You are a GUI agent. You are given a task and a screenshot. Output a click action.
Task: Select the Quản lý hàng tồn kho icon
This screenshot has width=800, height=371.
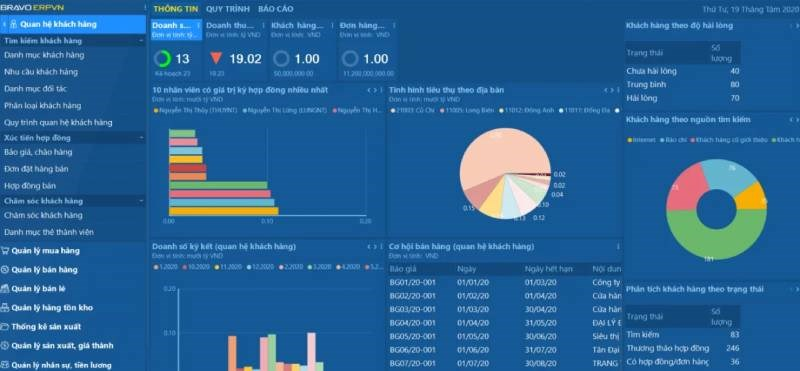(x=5, y=307)
